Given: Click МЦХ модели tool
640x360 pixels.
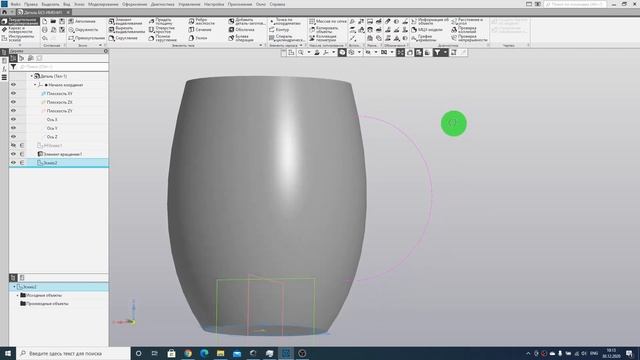Looking at the screenshot, I should coord(427,30).
